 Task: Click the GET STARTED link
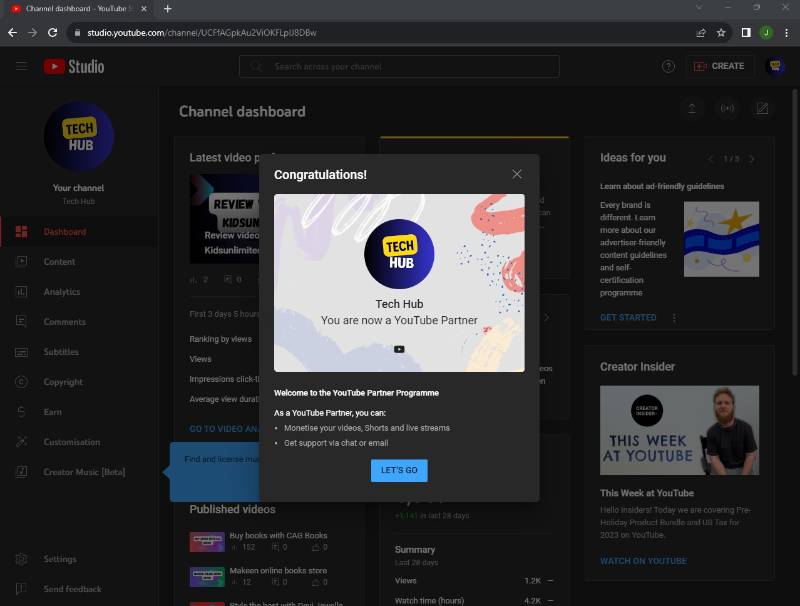628,317
